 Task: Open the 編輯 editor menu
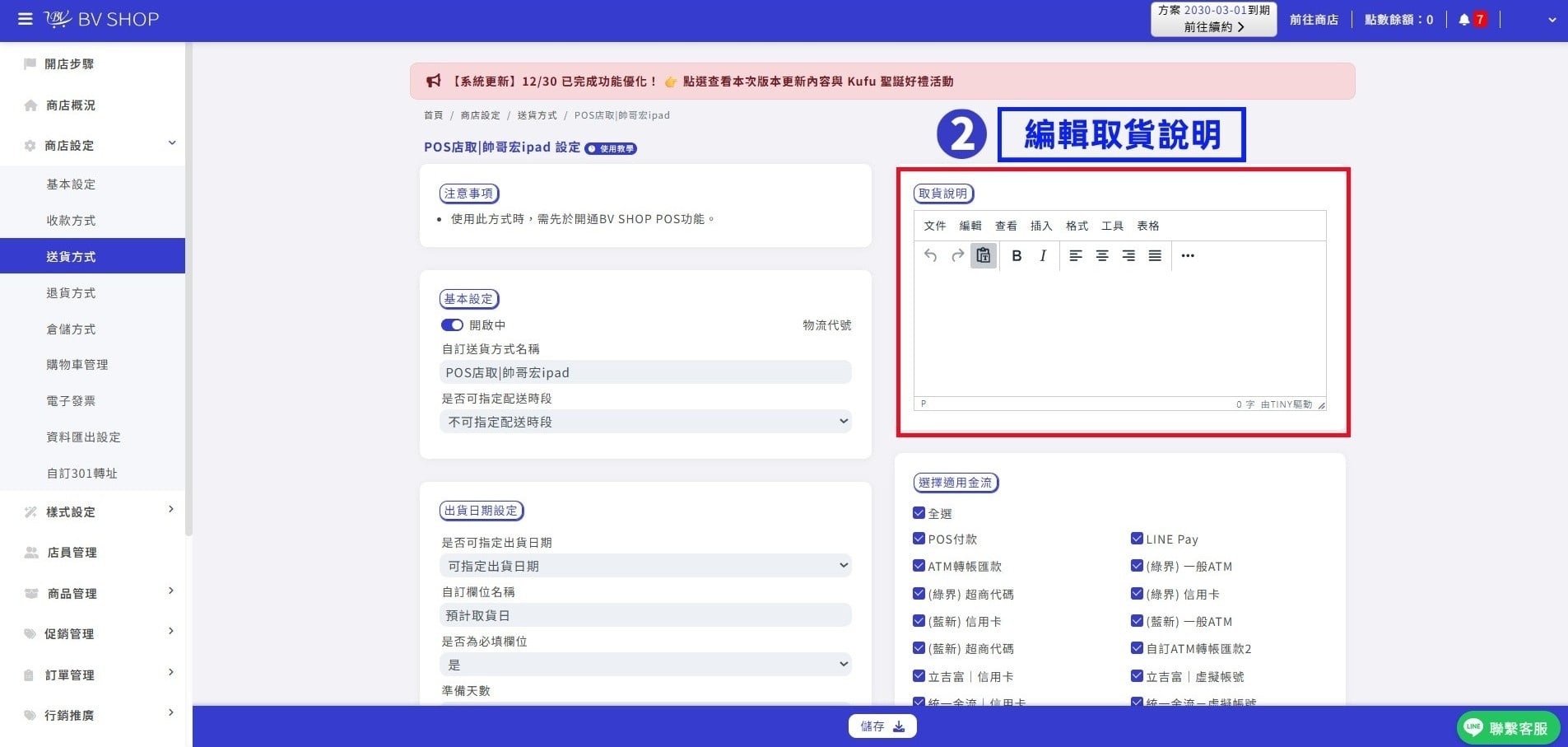click(970, 226)
